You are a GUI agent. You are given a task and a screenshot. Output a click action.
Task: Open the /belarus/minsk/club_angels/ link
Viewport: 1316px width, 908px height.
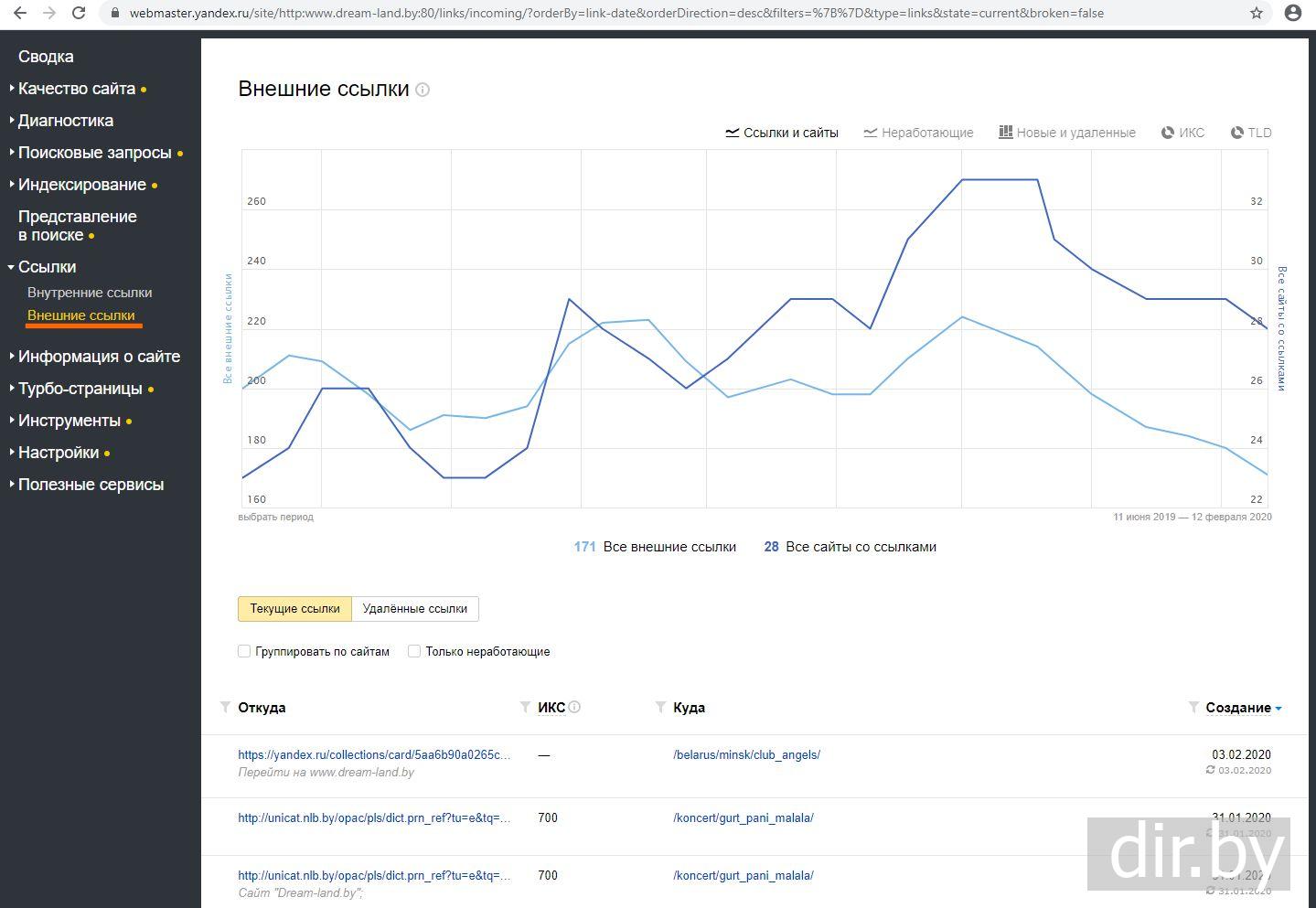pos(746,754)
